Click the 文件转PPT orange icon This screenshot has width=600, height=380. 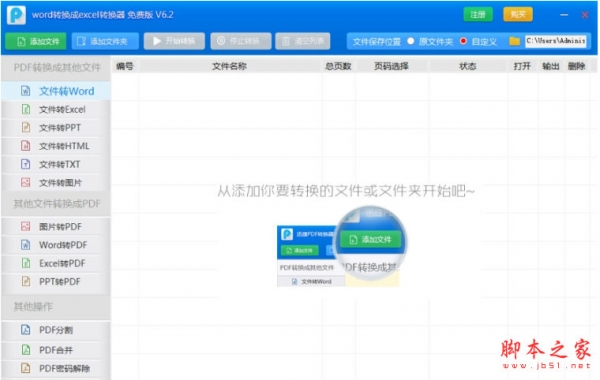click(25, 128)
